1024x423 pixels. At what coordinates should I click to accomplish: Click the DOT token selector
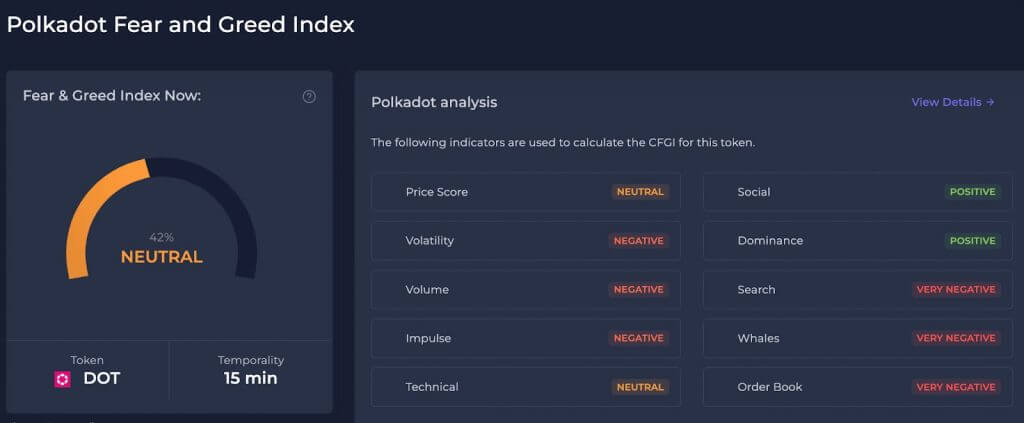pos(88,371)
